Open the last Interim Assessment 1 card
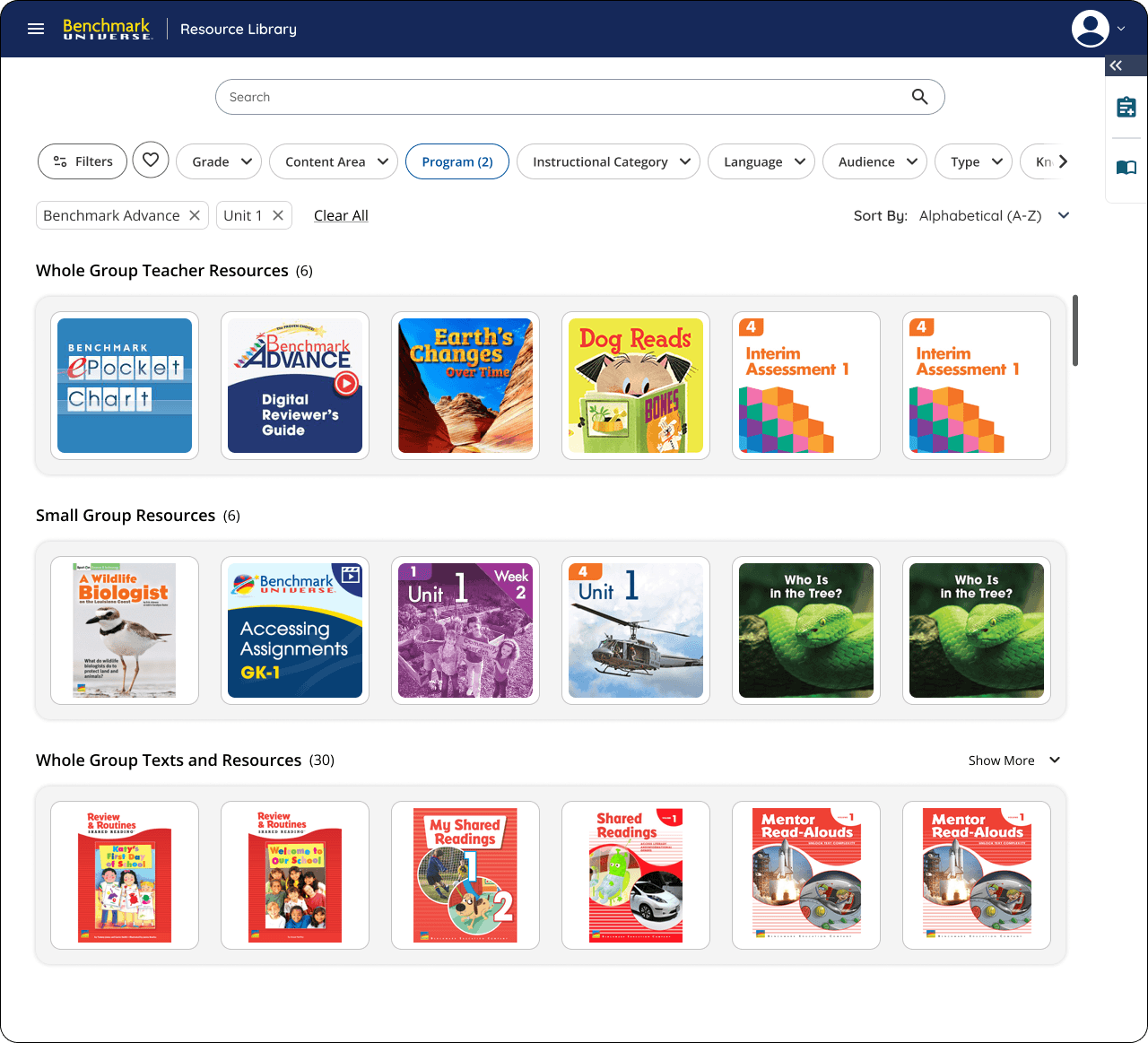Image resolution: width=1148 pixels, height=1043 pixels. click(977, 386)
